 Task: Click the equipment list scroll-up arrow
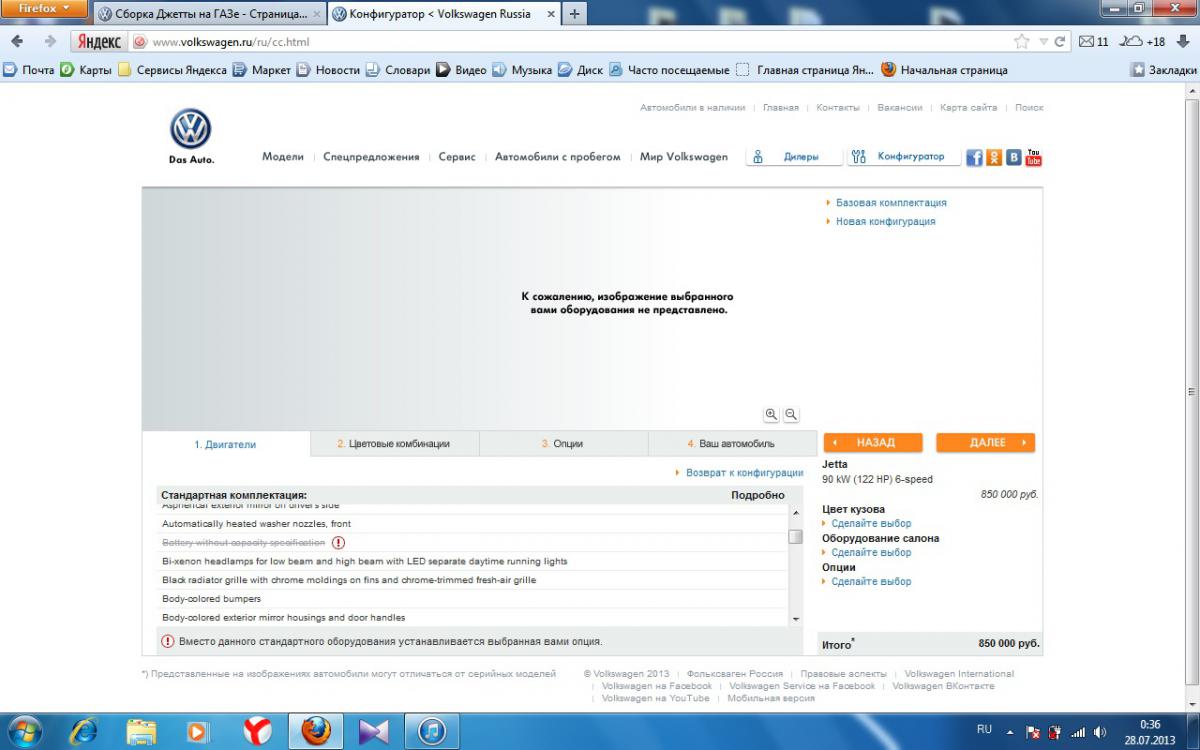tap(796, 513)
